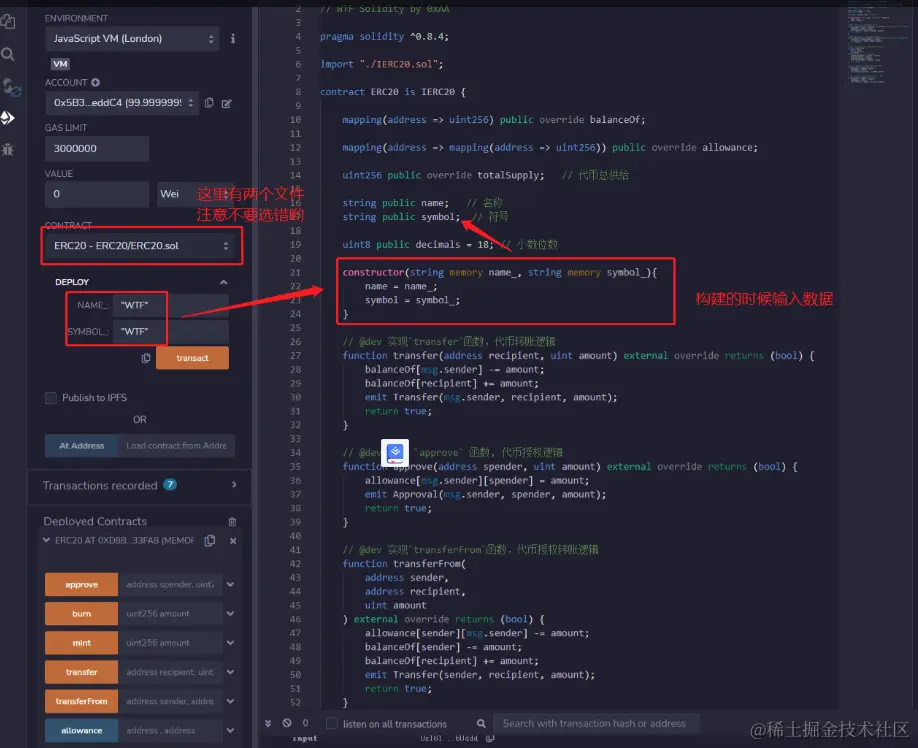The height and width of the screenshot is (748, 918).
Task: Expand the burn function parameters
Action: coord(231,614)
